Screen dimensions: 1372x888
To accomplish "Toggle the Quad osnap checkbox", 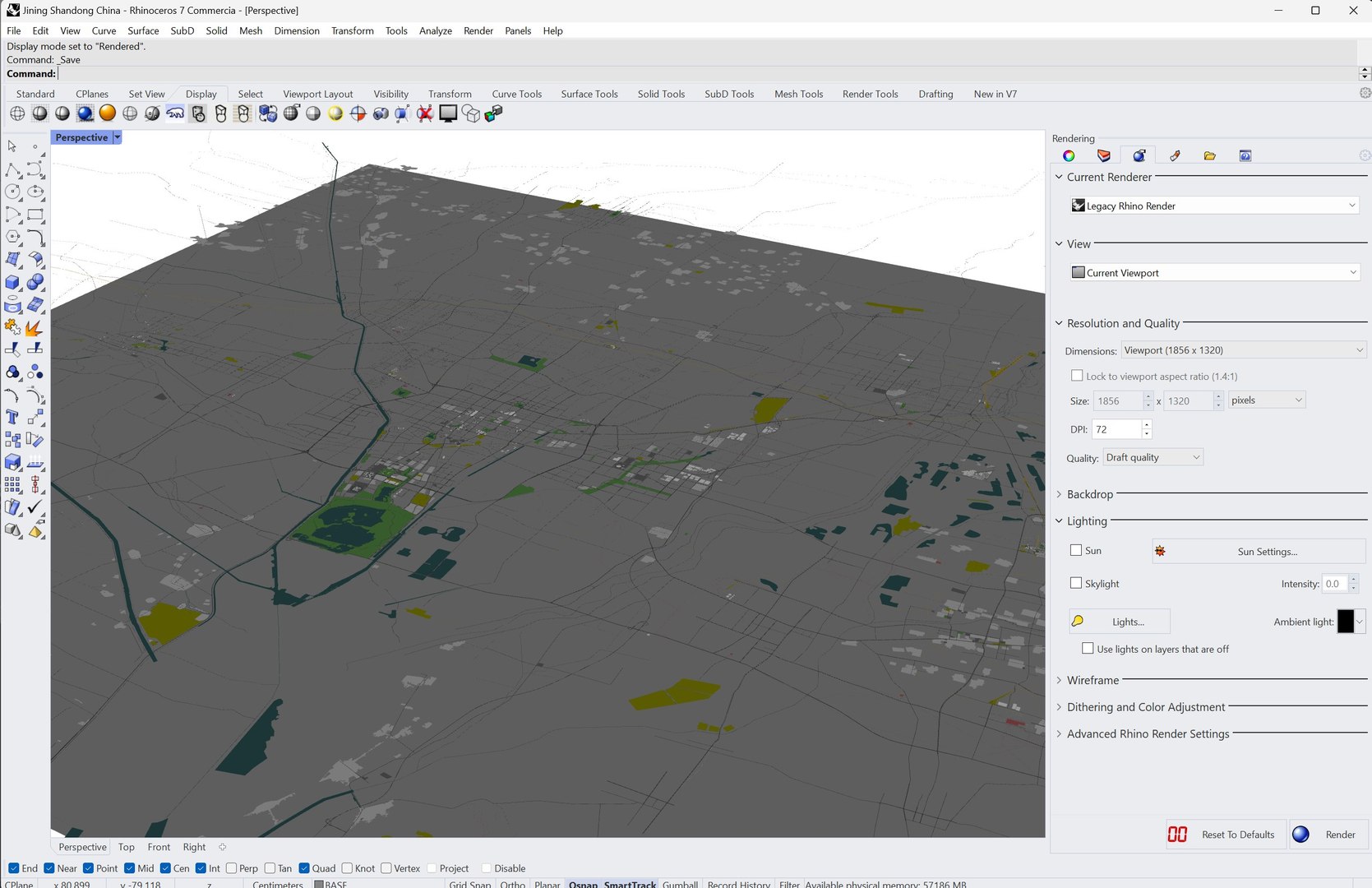I will coord(304,868).
